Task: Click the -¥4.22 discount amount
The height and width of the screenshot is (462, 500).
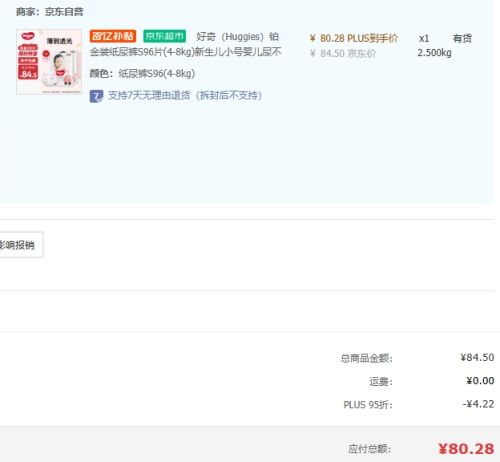Action: click(x=478, y=404)
